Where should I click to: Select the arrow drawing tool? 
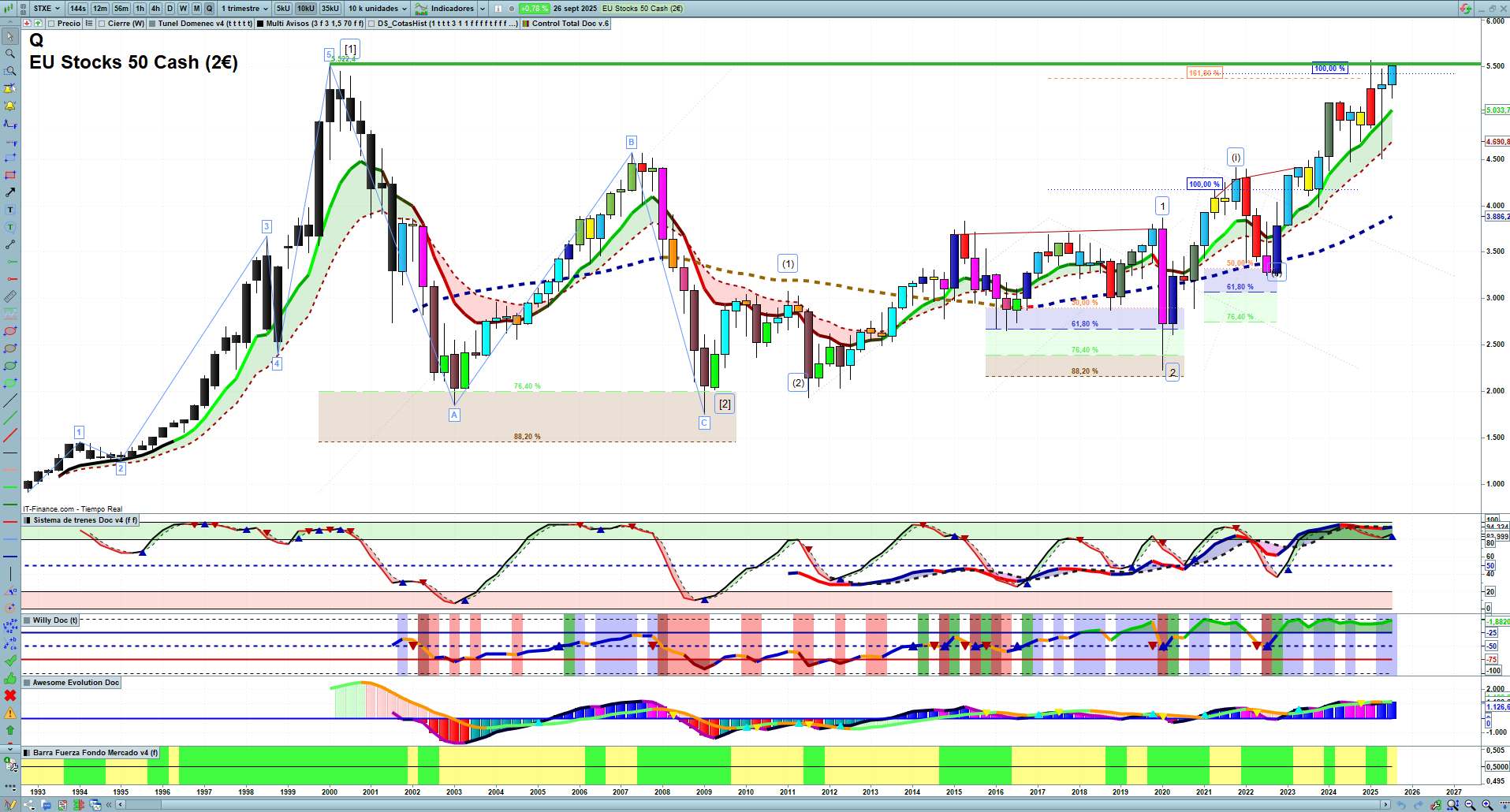[10, 192]
